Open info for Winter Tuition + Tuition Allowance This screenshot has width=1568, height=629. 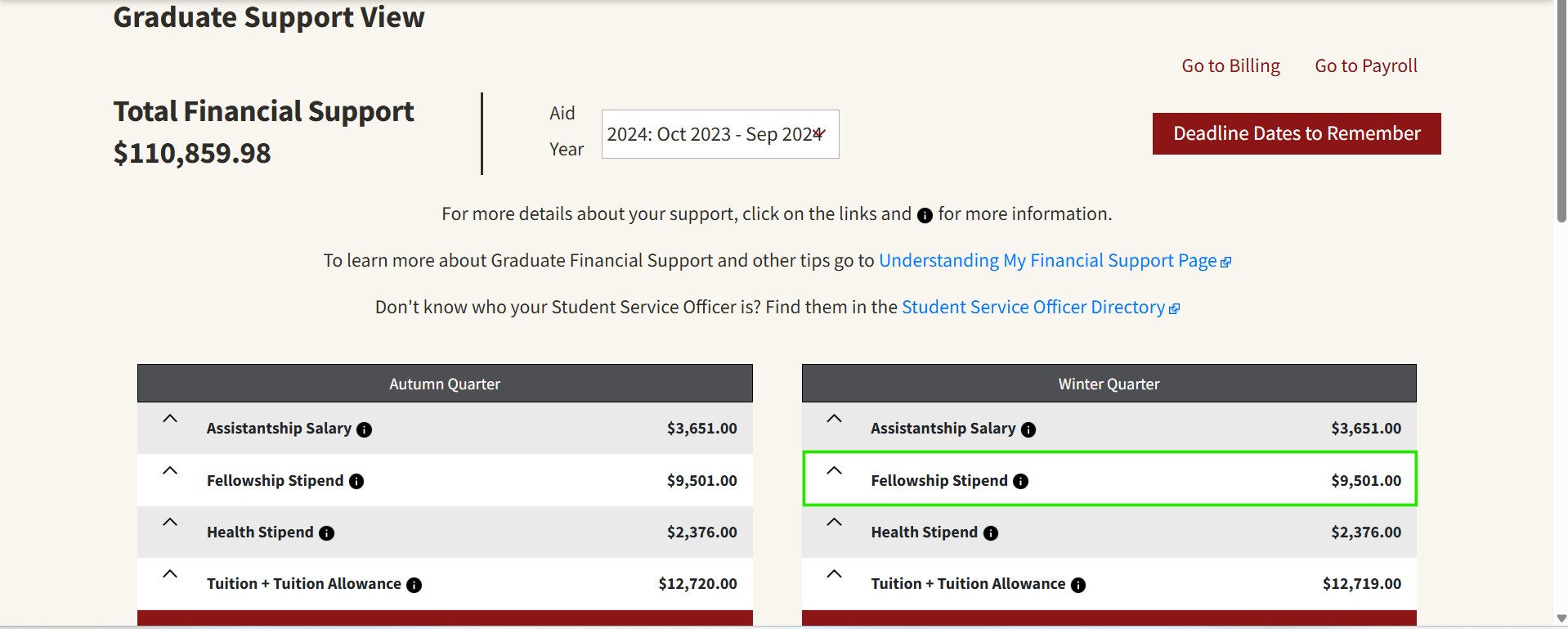(1078, 584)
